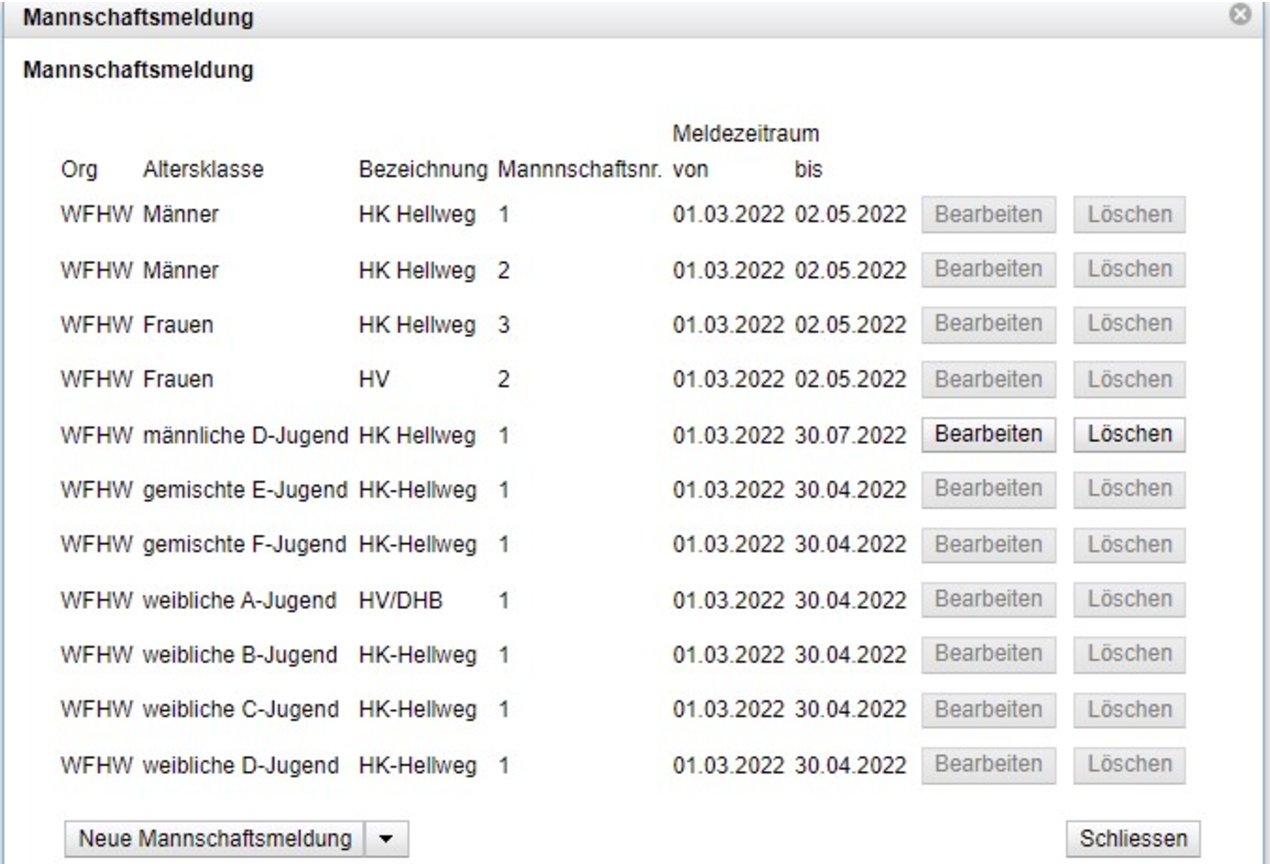1270x864 pixels.
Task: Select the HV/DHB designation text
Action: [400, 599]
